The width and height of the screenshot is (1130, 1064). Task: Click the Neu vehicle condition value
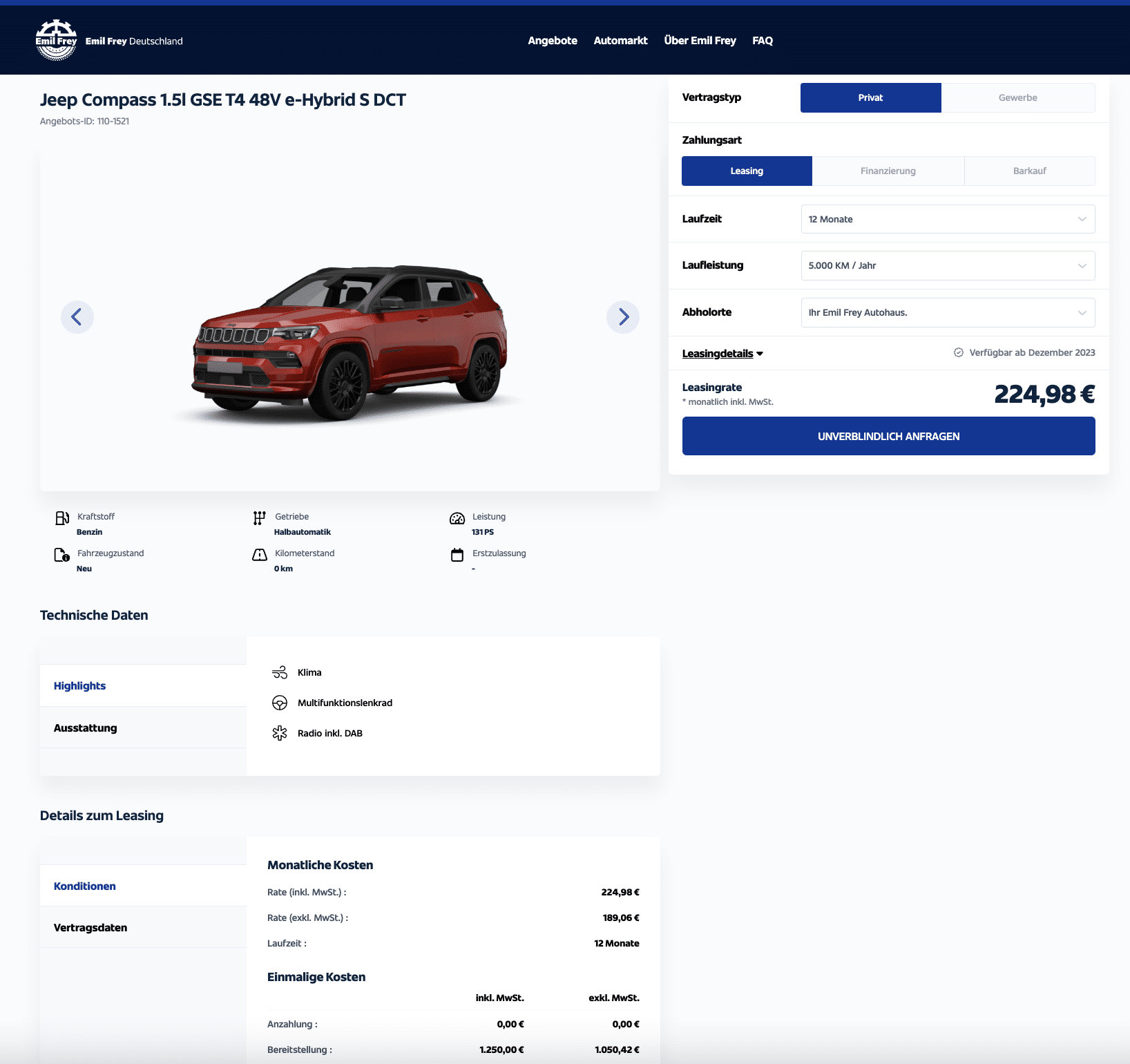point(84,569)
